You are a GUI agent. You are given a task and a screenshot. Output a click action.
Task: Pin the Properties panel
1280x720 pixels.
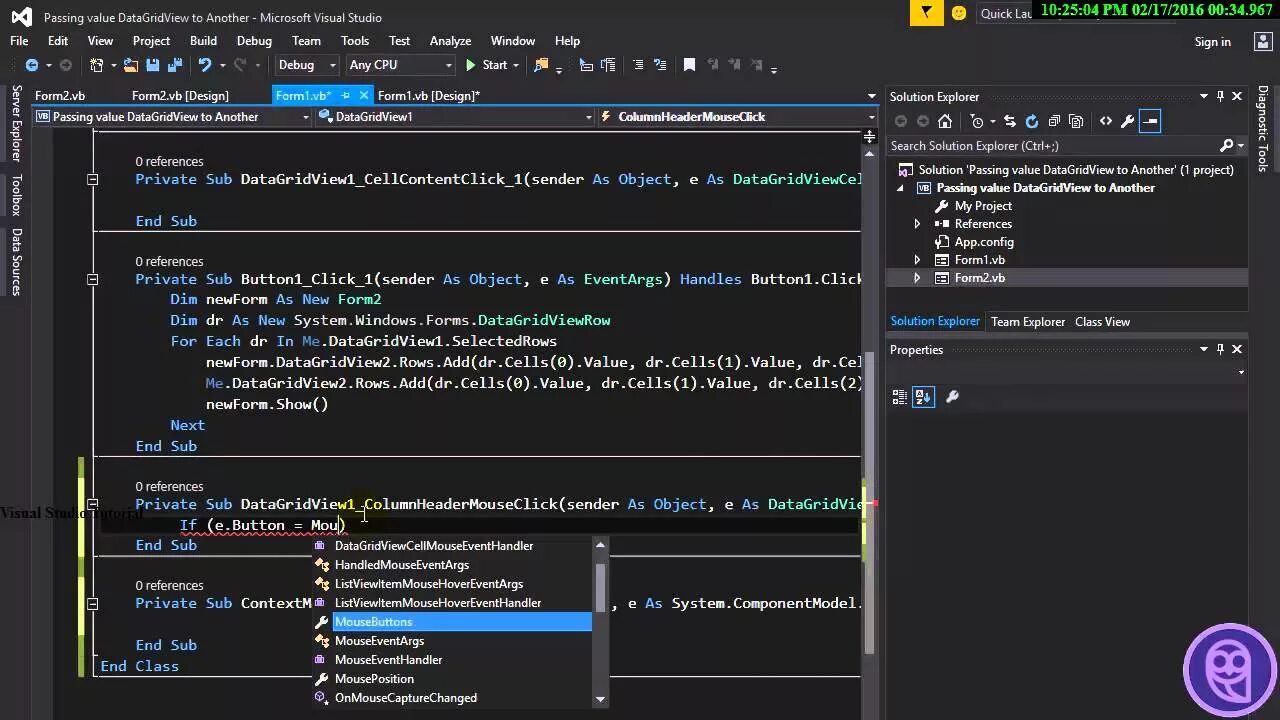[x=1220, y=350]
